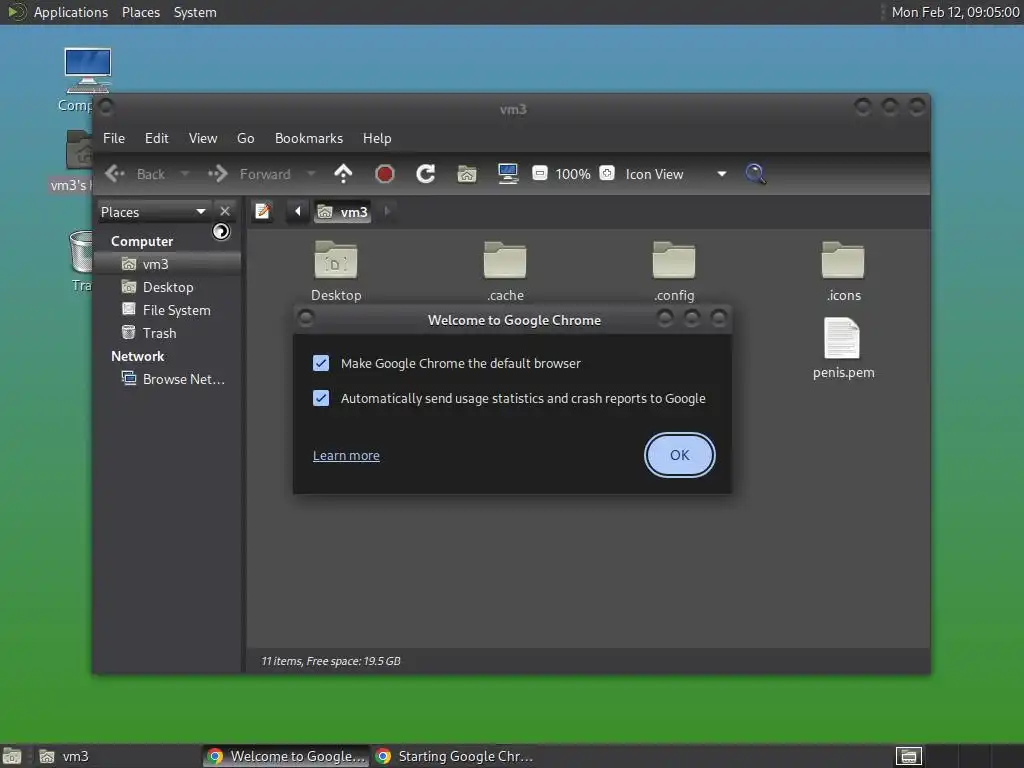Click the clock in top panel
Screen dimensions: 1024x768
(x=955, y=12)
